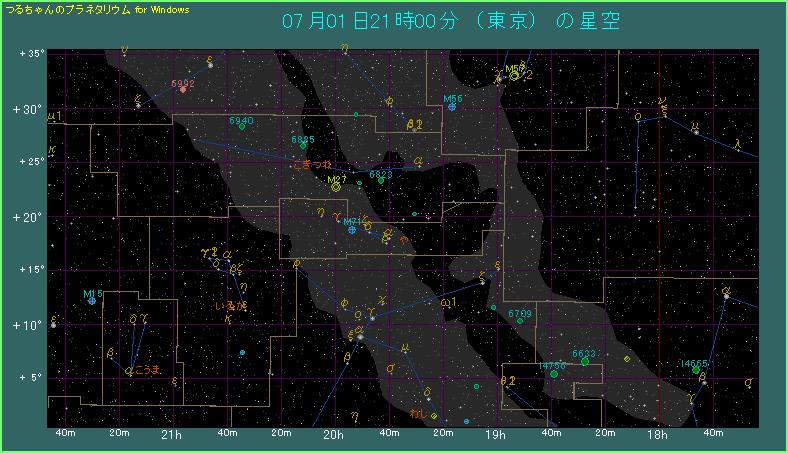788x453 pixels.
Task: Select the 6709 open cluster marker
Action: [520, 321]
